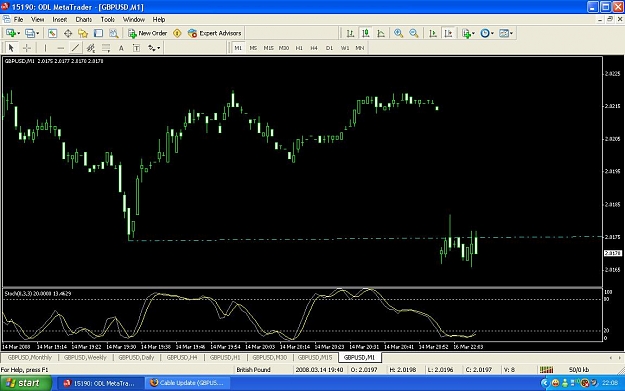Open the Window menu

click(x=134, y=19)
